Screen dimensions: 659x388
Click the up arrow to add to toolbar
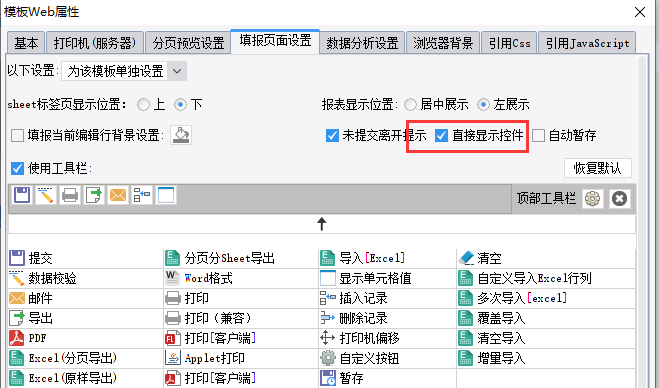322,224
